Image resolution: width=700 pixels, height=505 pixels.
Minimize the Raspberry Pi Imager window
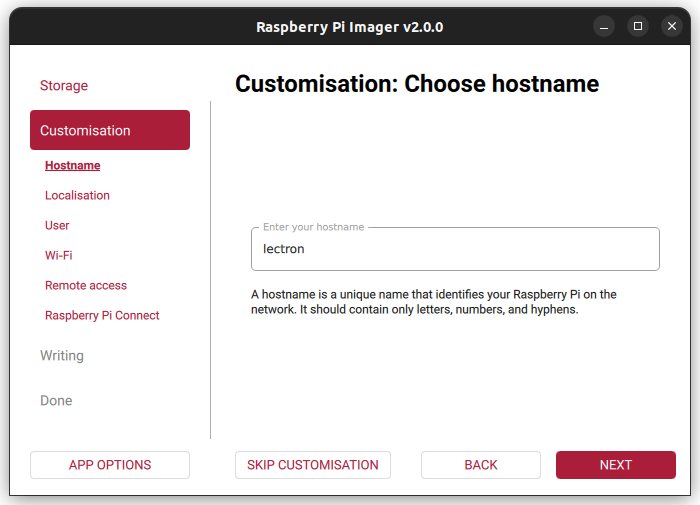pos(603,26)
